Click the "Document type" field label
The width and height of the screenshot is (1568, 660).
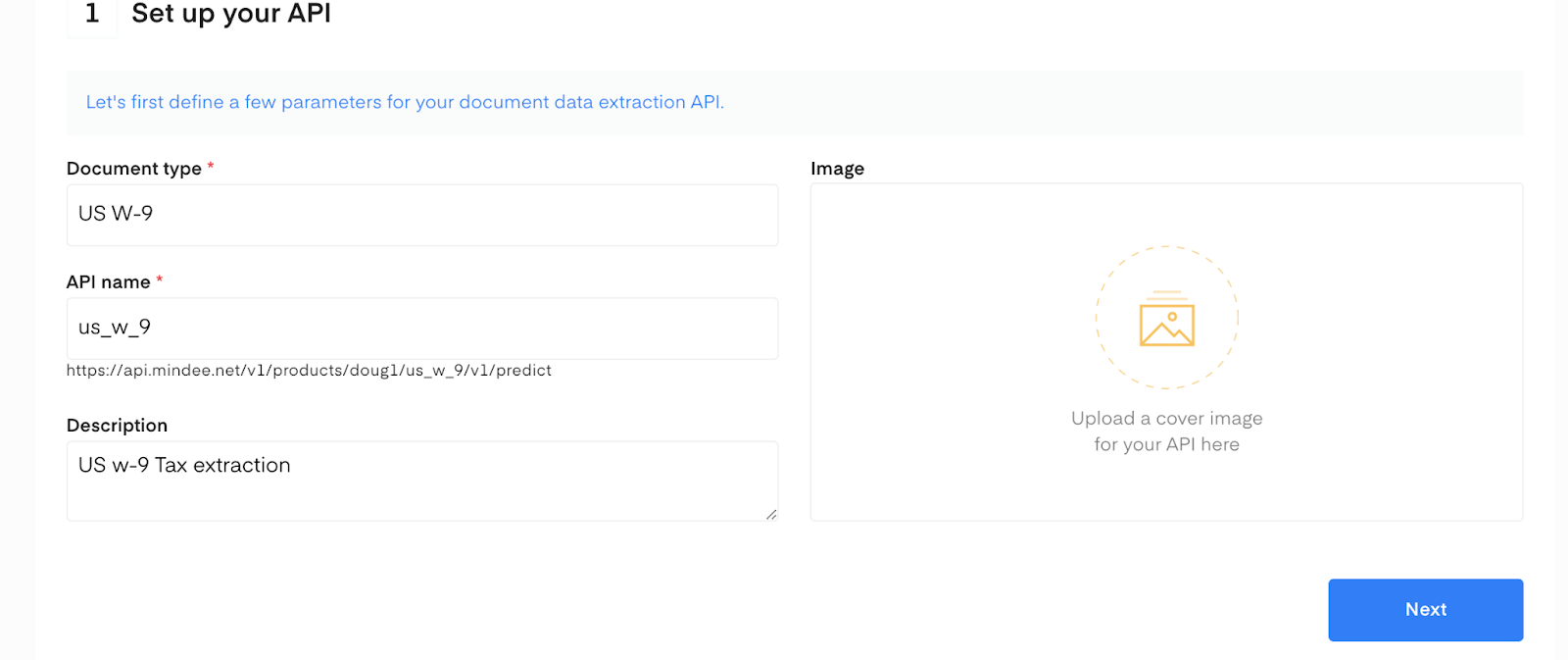(134, 169)
